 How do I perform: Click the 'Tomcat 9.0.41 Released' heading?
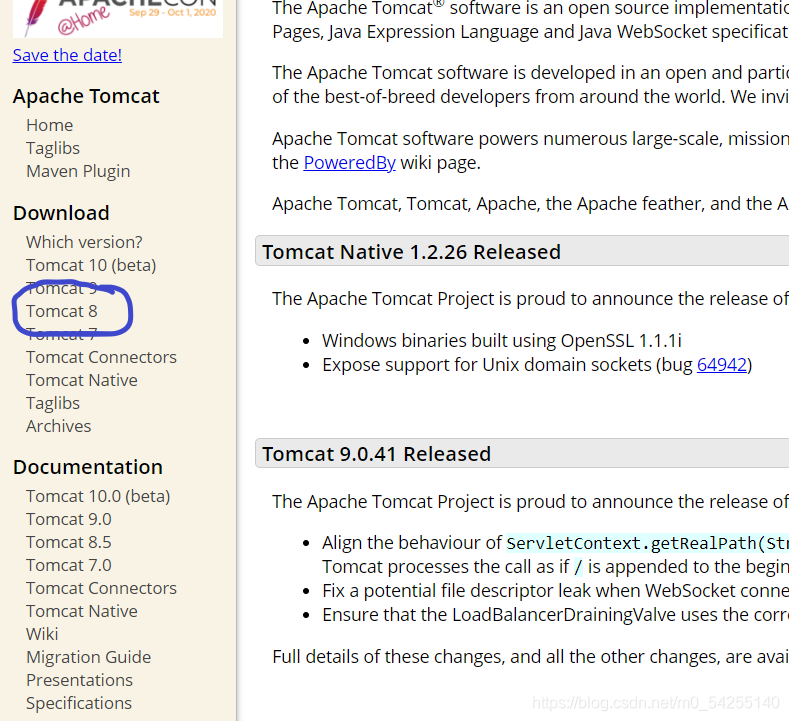click(376, 454)
